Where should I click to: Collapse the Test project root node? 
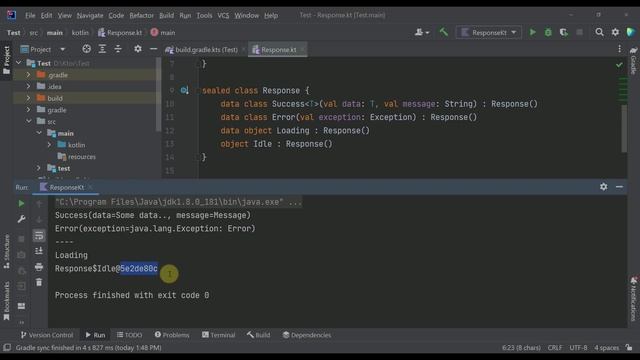click(x=19, y=63)
